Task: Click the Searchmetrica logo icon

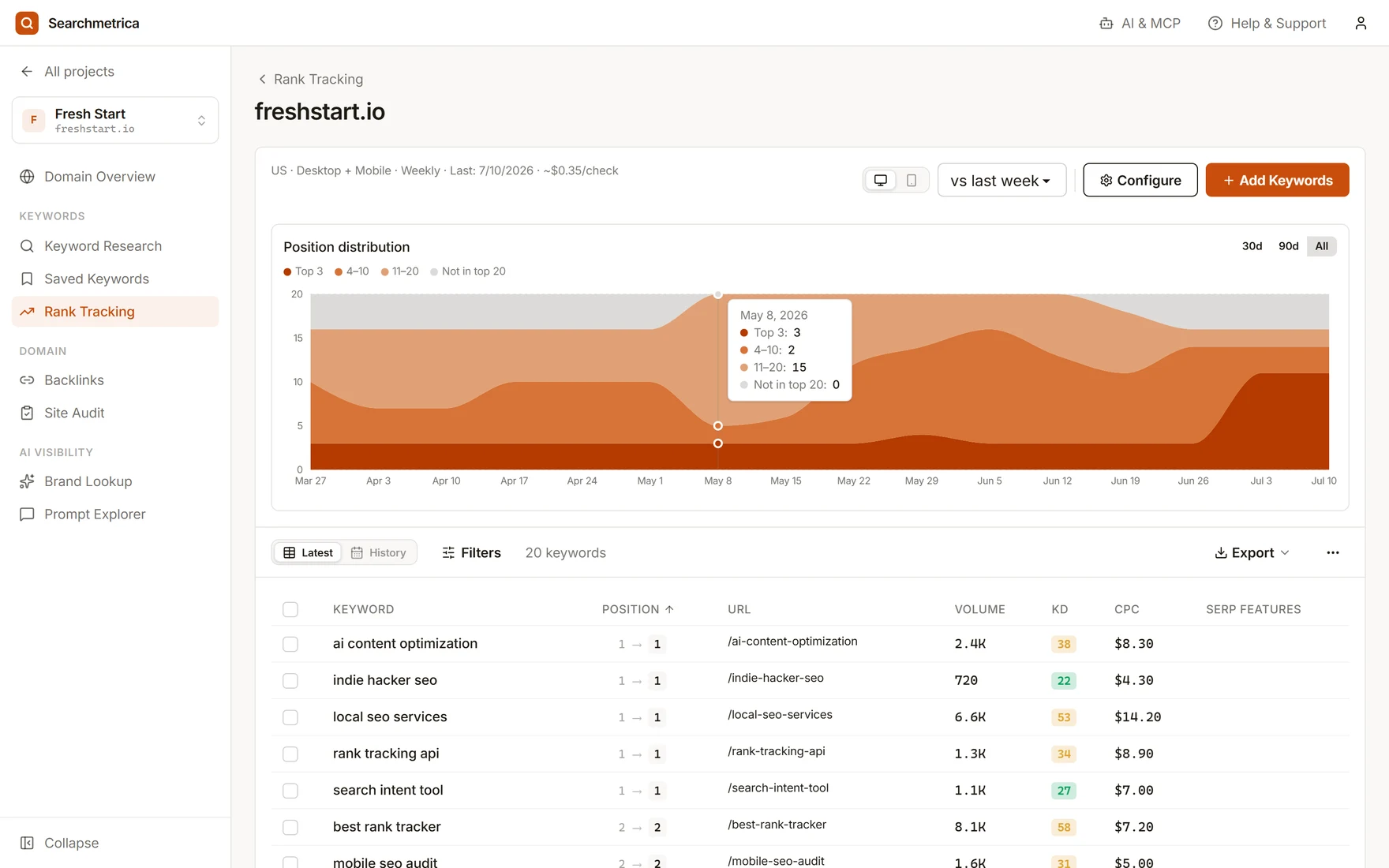Action: pos(27,23)
